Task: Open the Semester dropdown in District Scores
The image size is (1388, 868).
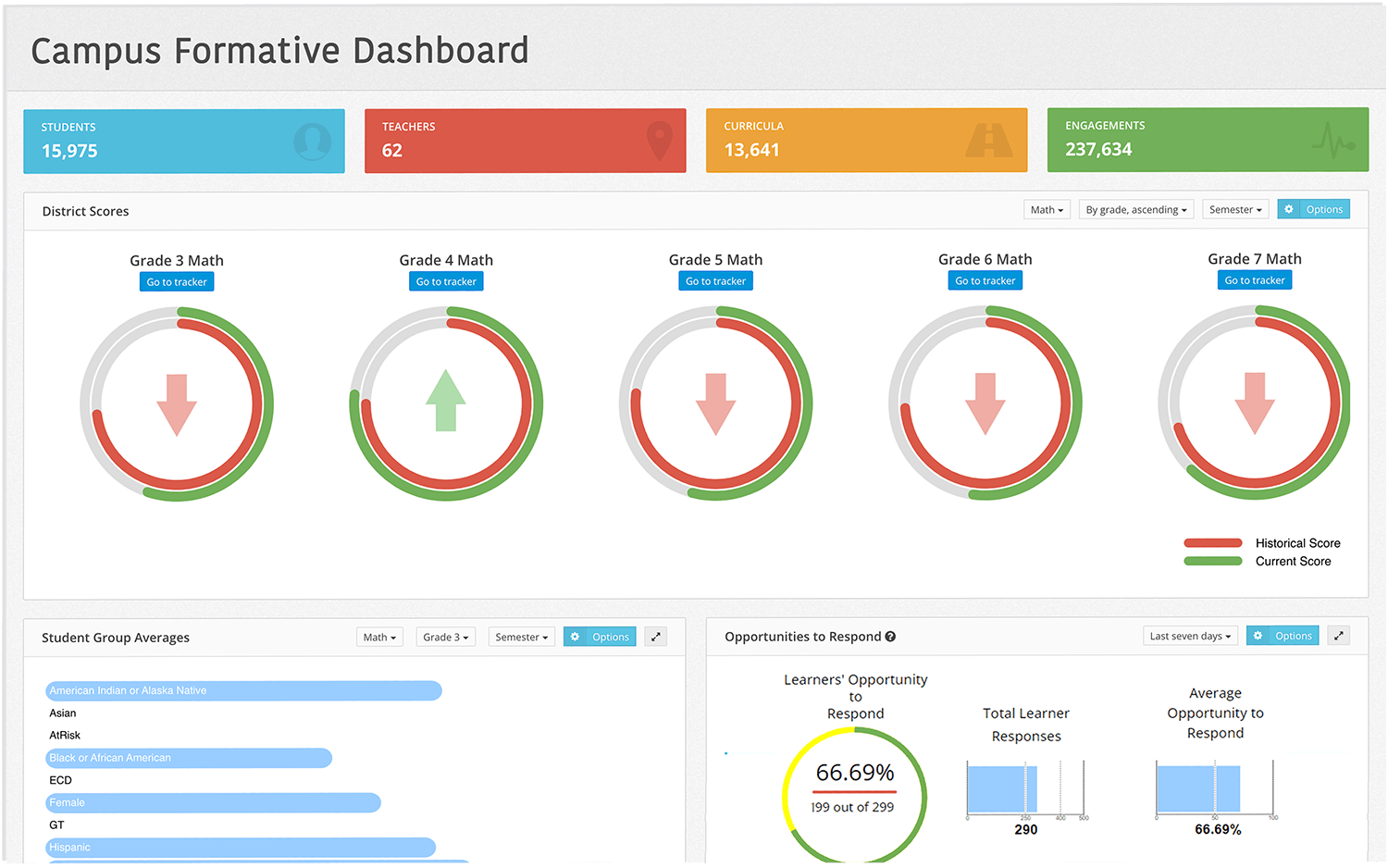Action: (1235, 210)
